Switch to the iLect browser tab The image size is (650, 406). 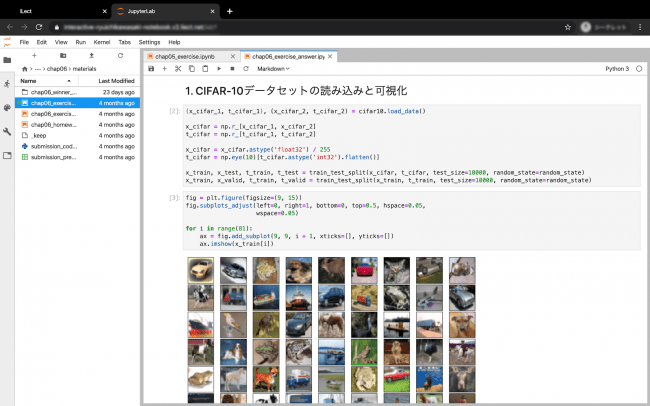[56, 11]
